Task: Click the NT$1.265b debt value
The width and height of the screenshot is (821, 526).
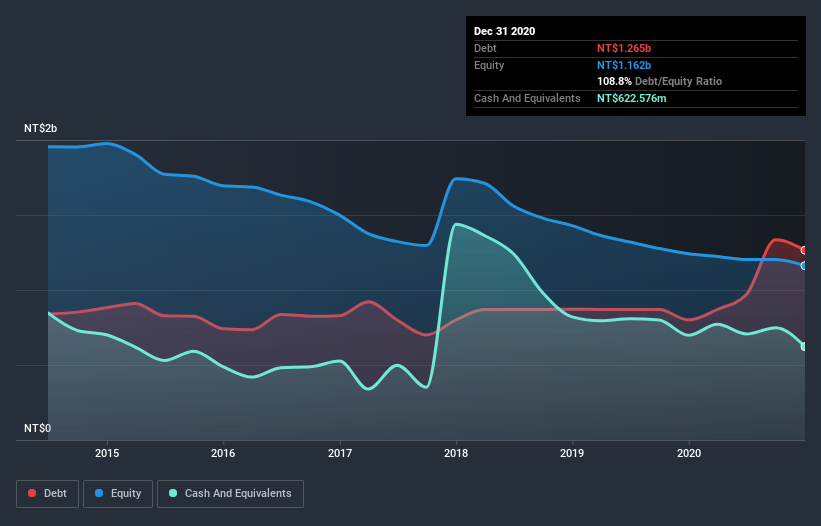Action: [624, 48]
